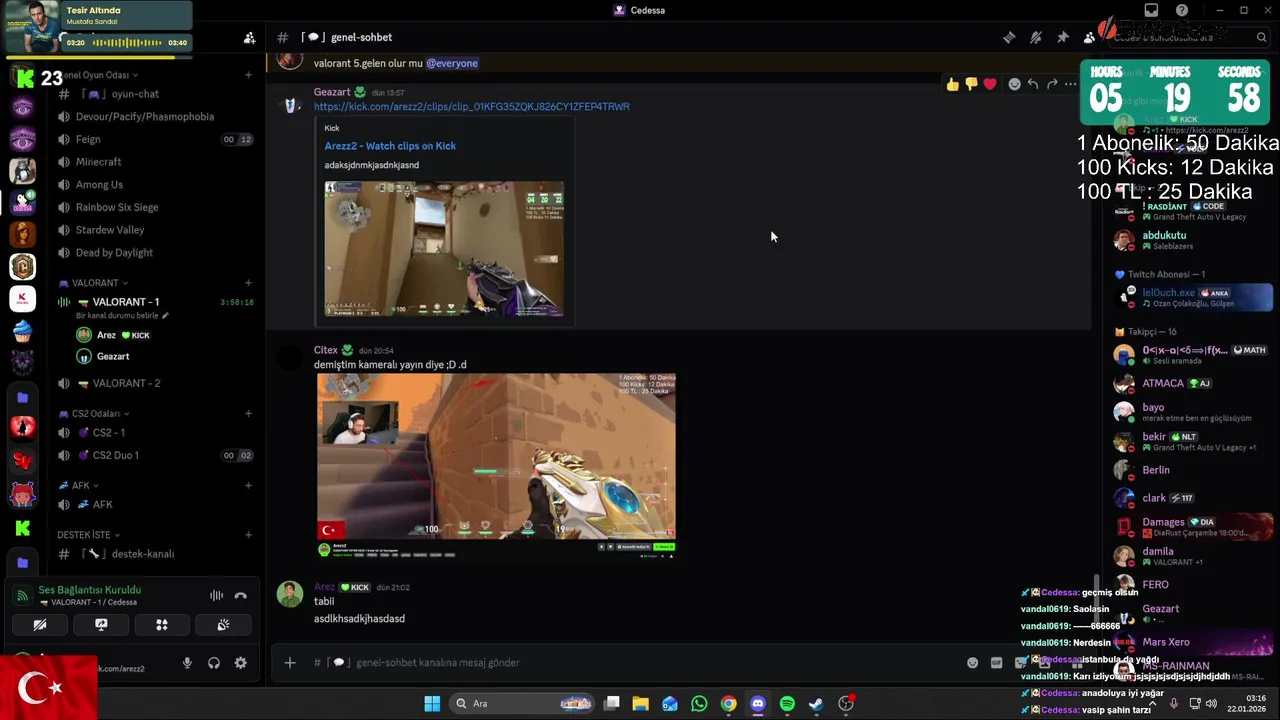Open Steam from the taskbar
1280x720 pixels.
coord(816,703)
